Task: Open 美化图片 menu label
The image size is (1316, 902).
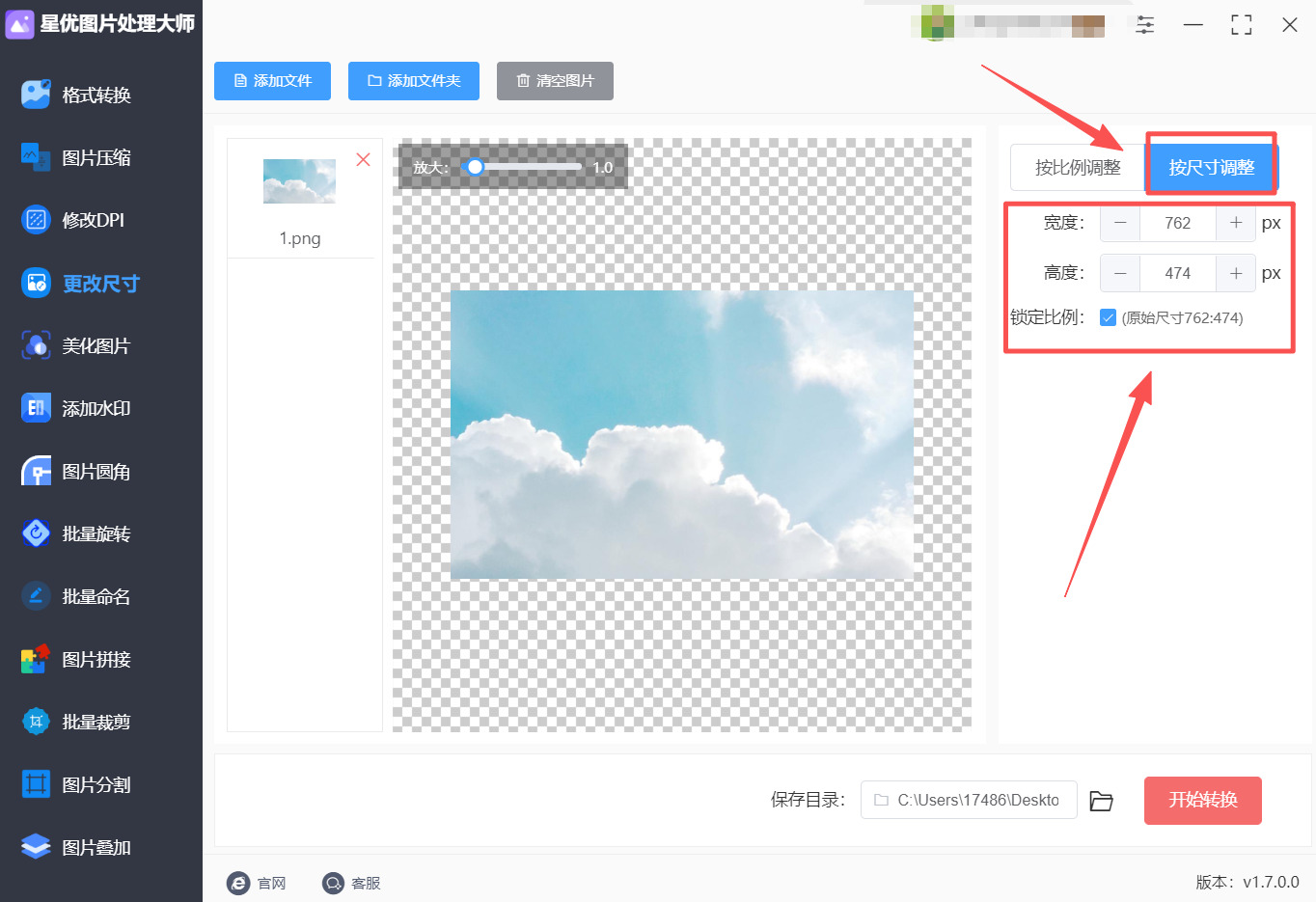Action: [96, 345]
